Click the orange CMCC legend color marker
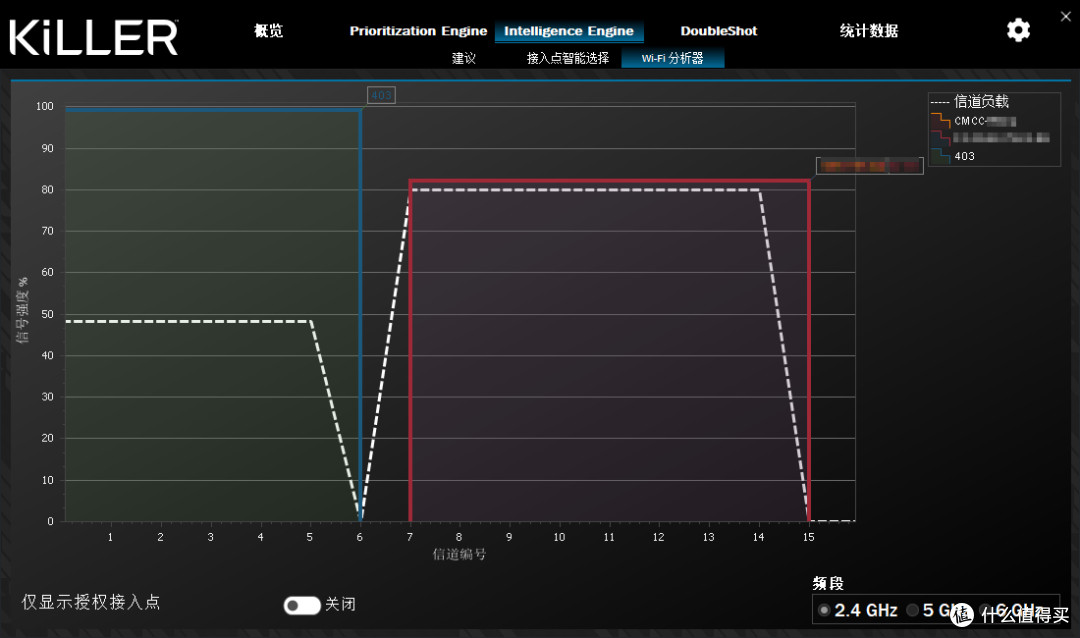This screenshot has height=638, width=1080. pos(940,121)
